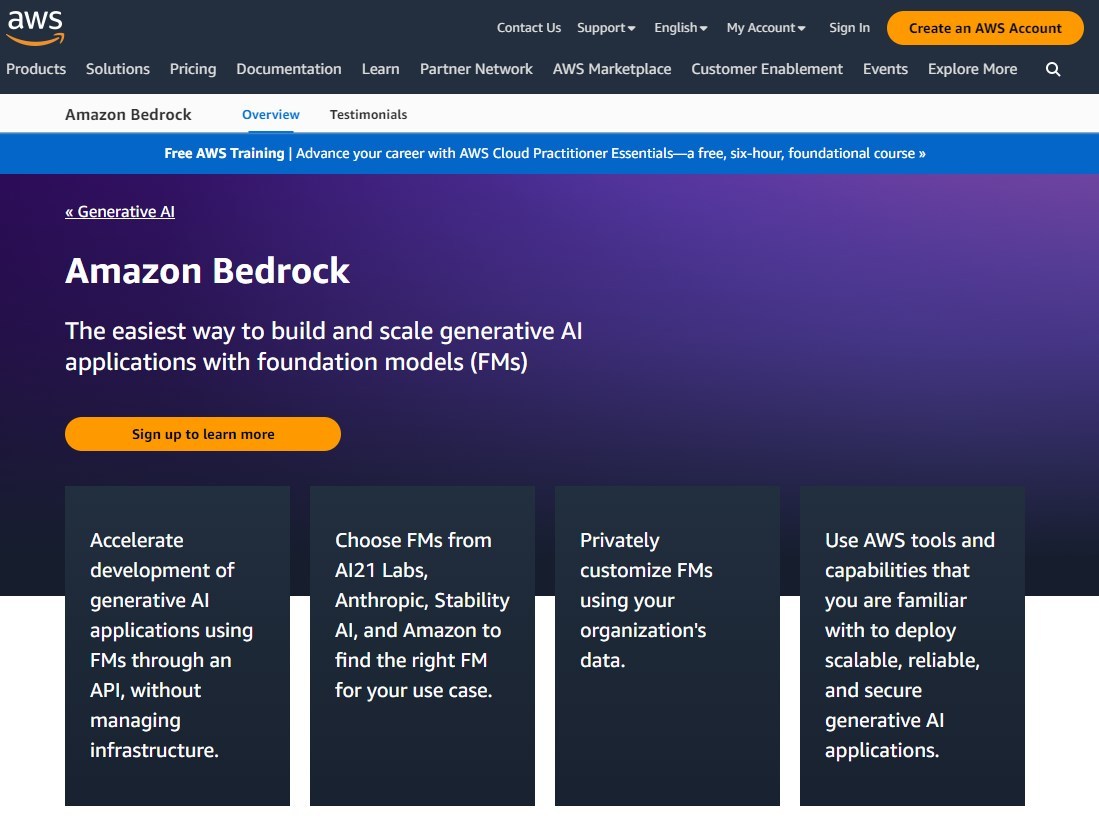Expand the English language dropdown
Screen dimensions: 1099x817
point(681,28)
